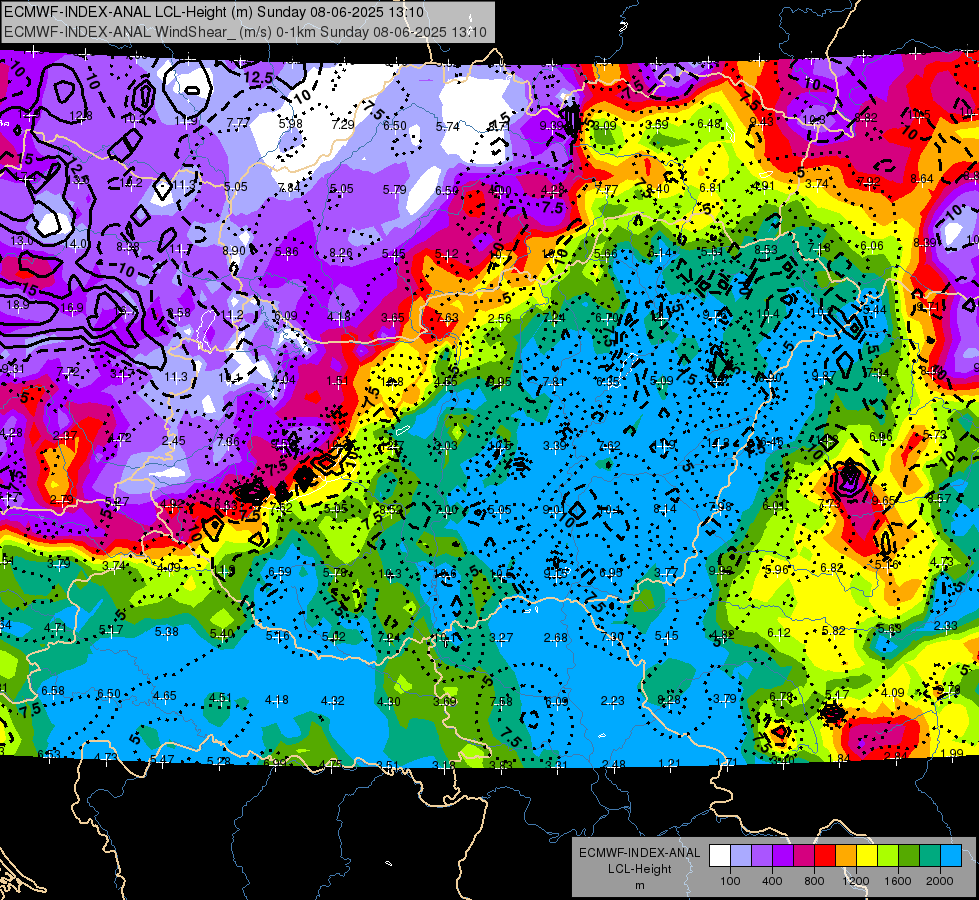This screenshot has height=900, width=979.
Task: Click the wind shear value '6.12'
Action: pyautogui.click(x=779, y=633)
